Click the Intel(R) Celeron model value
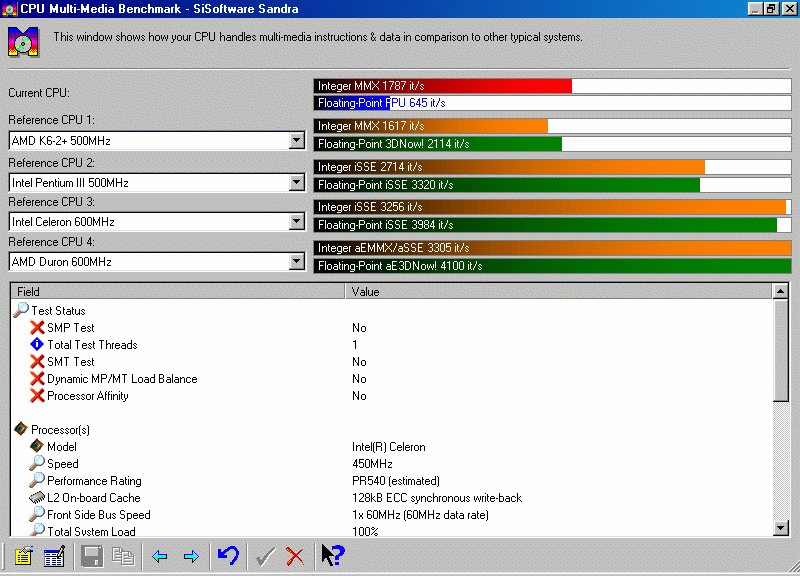This screenshot has height=576, width=800. [x=389, y=446]
